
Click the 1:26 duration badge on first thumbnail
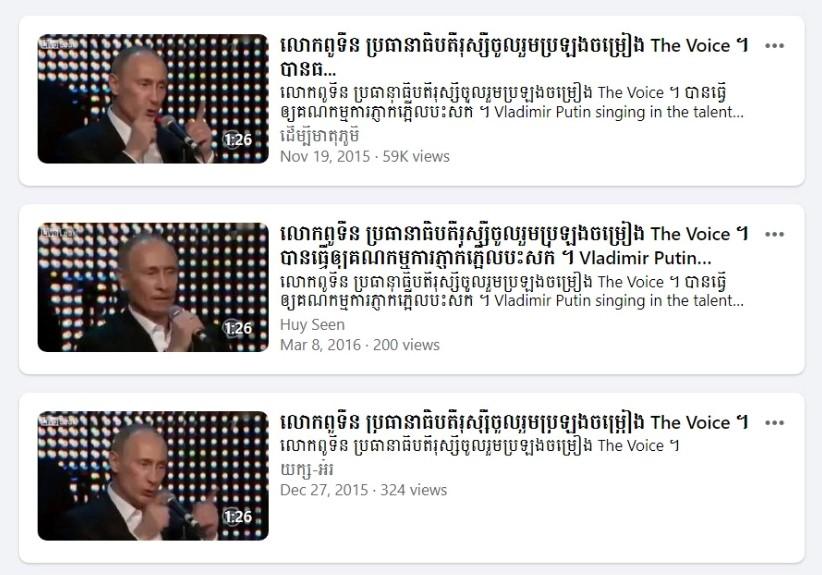click(238, 140)
